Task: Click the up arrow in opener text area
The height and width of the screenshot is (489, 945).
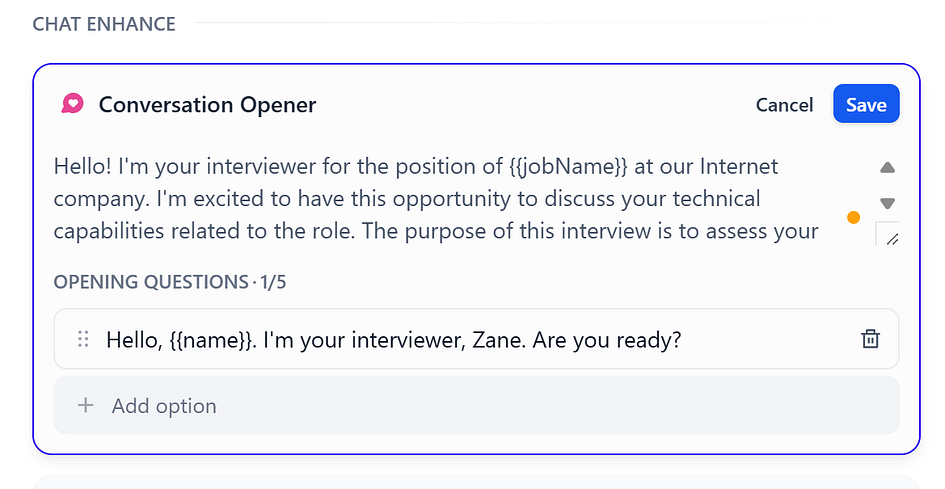Action: pyautogui.click(x=887, y=167)
